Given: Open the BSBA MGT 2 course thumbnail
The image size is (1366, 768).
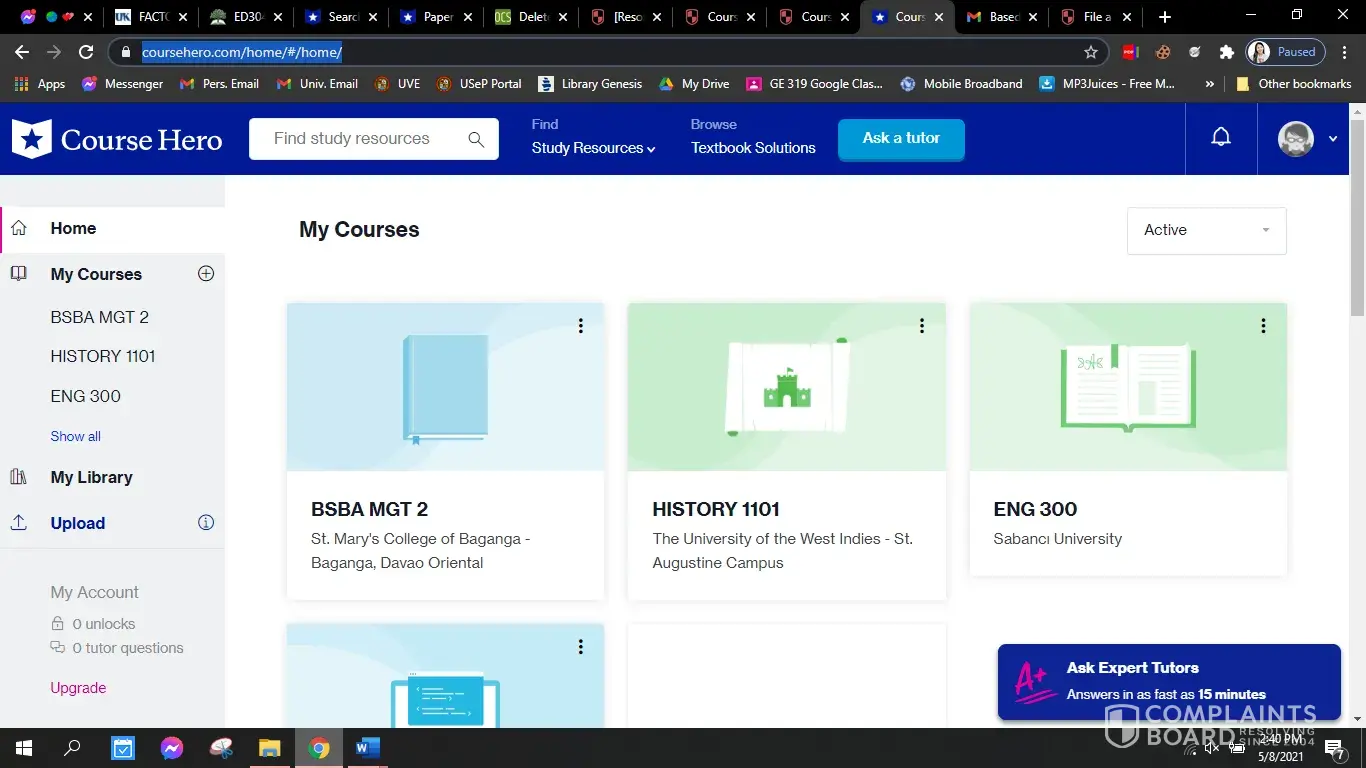Looking at the screenshot, I should [445, 387].
